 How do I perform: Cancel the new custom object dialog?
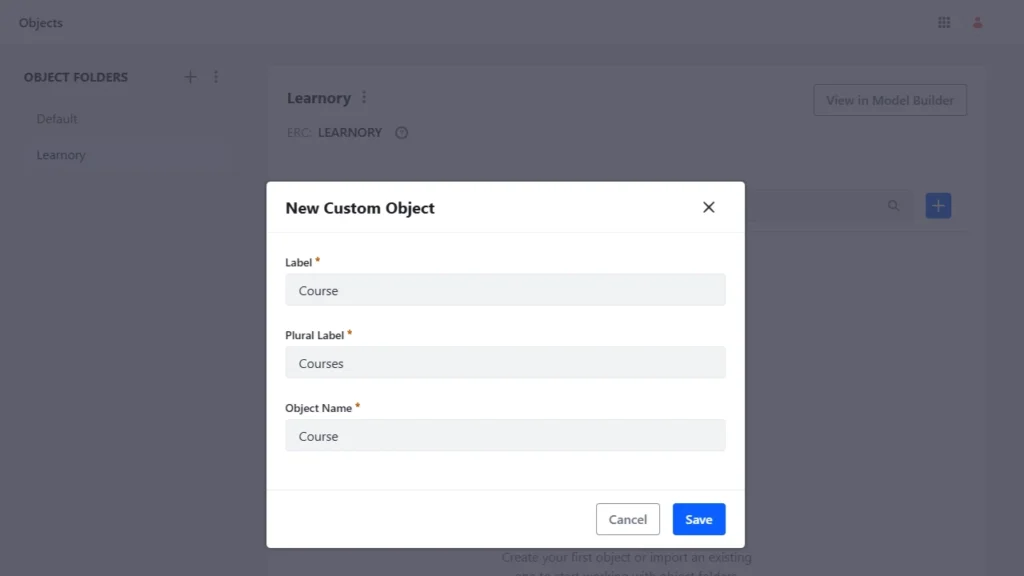(628, 519)
